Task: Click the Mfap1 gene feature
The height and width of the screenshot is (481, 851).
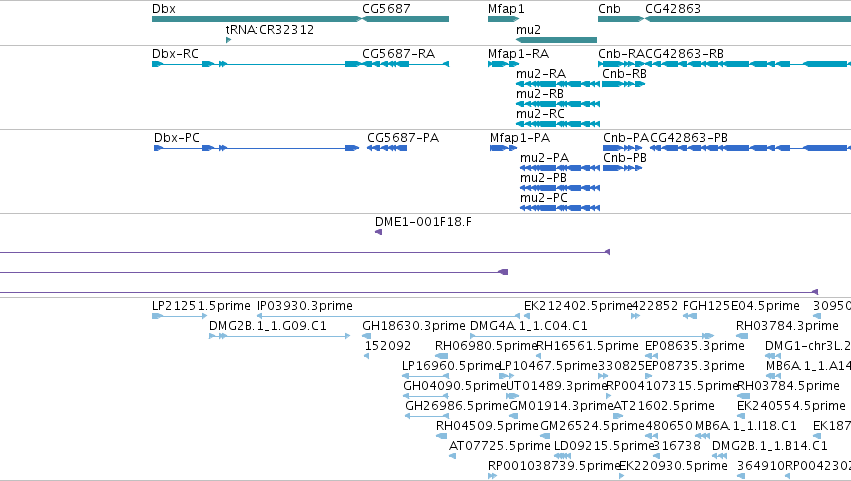Action: click(504, 19)
